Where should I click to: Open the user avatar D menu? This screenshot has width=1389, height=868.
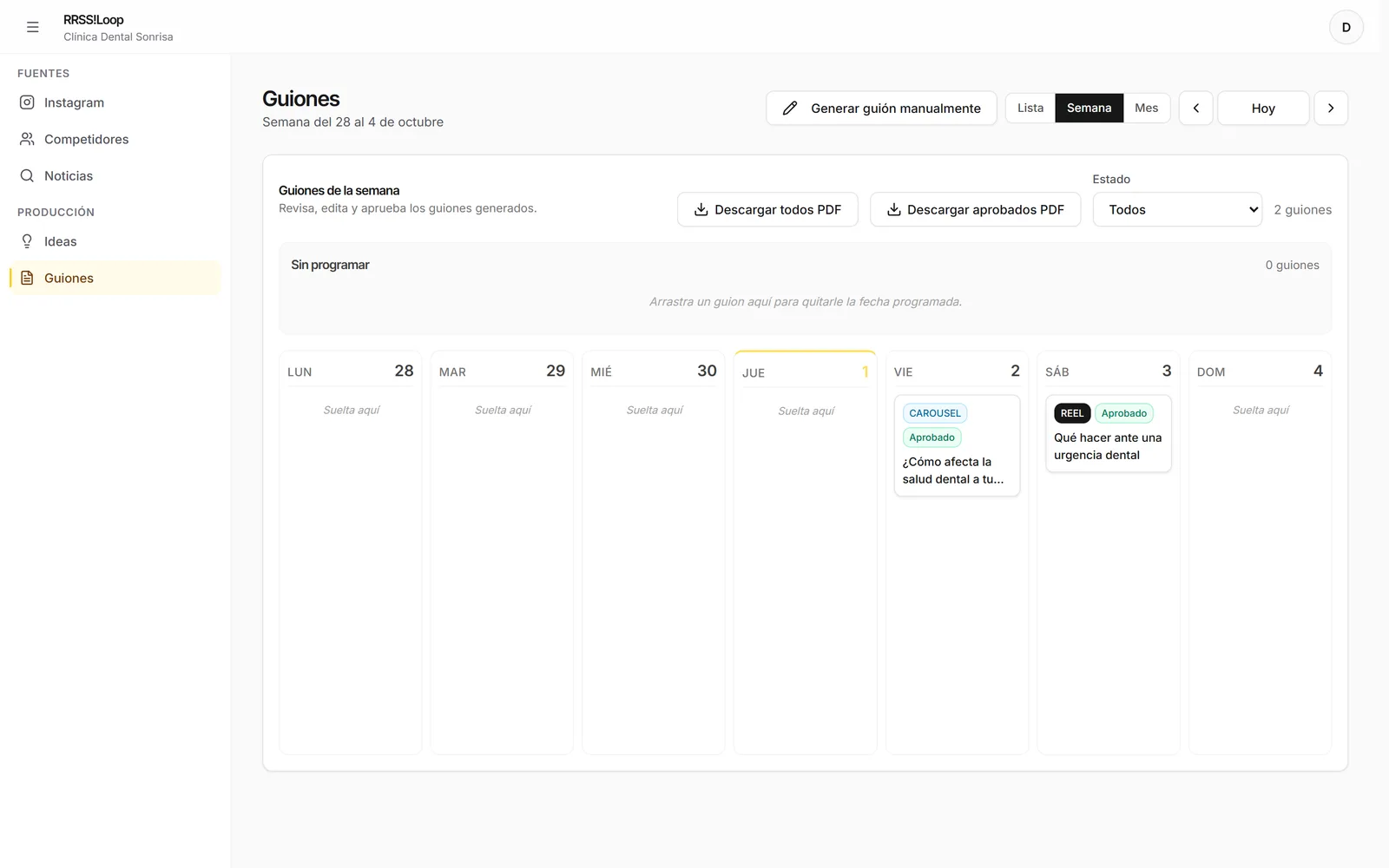pos(1346,27)
